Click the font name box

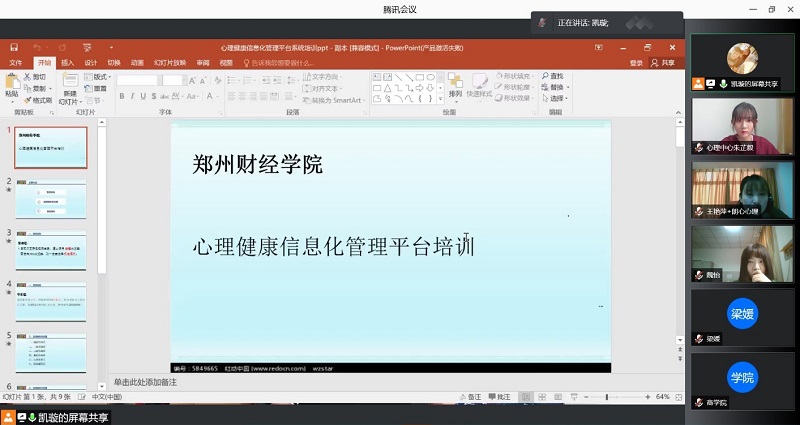136,80
